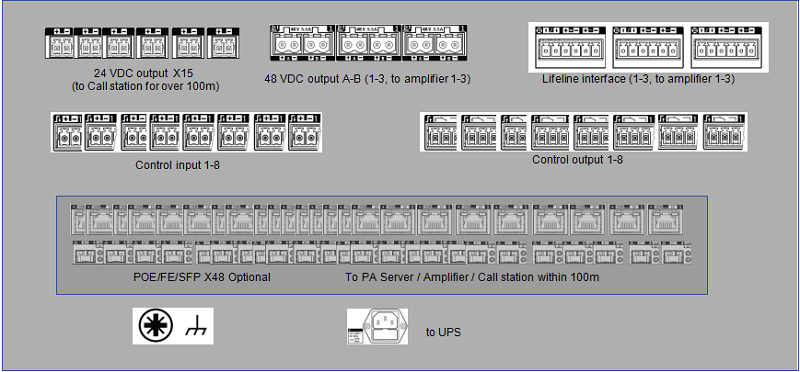The width and height of the screenshot is (800, 372).
Task: Click the "Control output 1-8" label
Action: coord(578,160)
